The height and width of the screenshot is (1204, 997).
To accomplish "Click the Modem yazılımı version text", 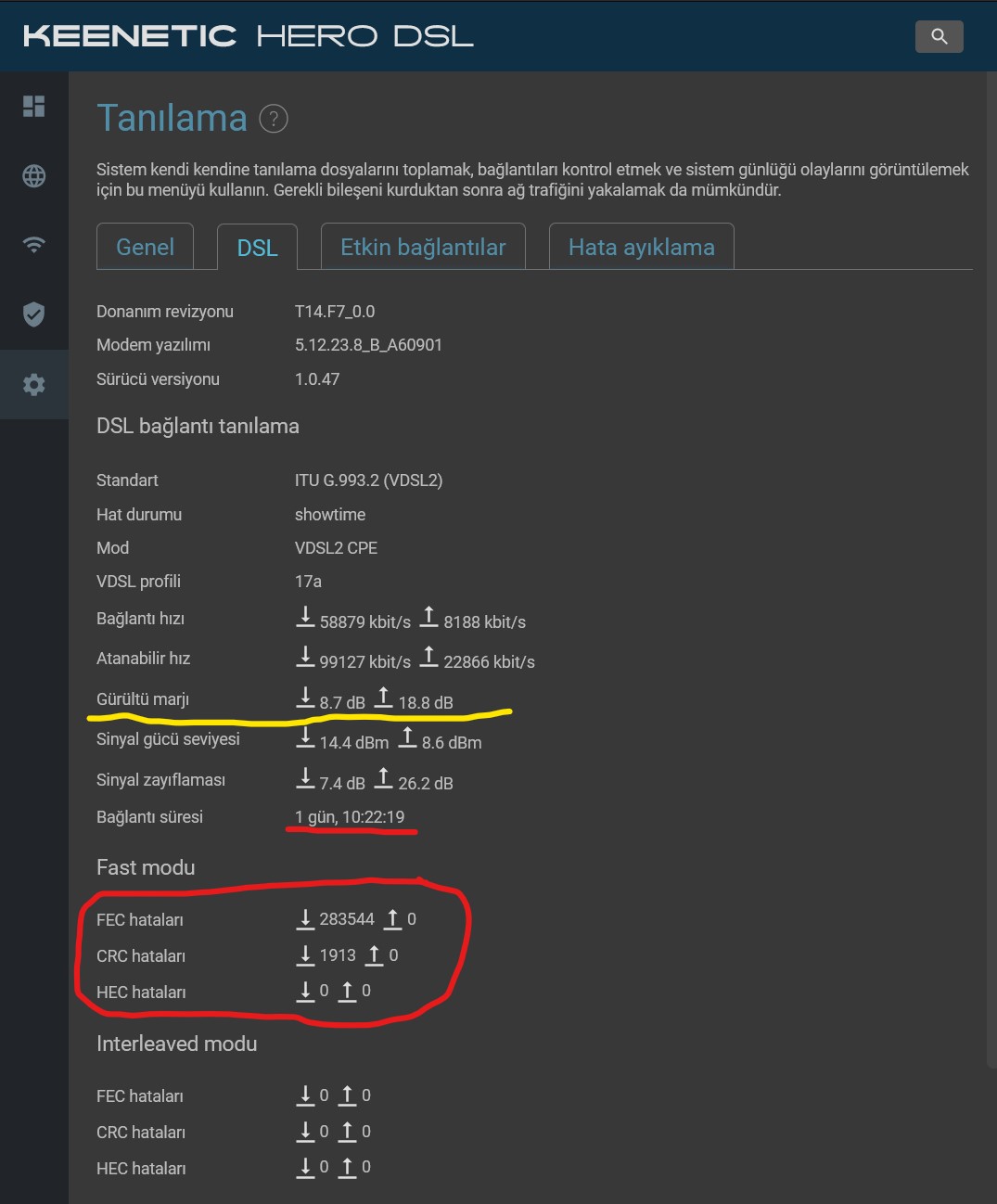I will [x=368, y=345].
